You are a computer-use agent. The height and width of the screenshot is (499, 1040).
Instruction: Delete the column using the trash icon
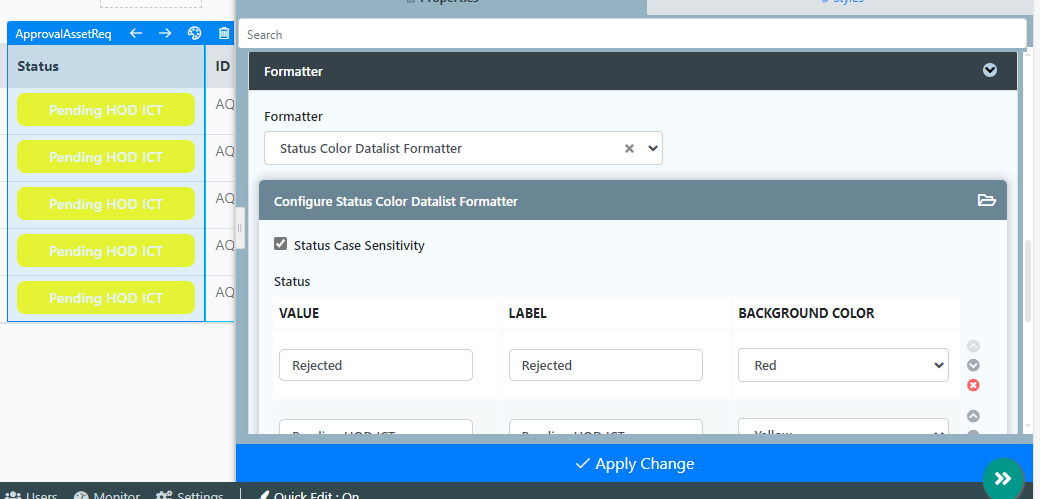[224, 33]
